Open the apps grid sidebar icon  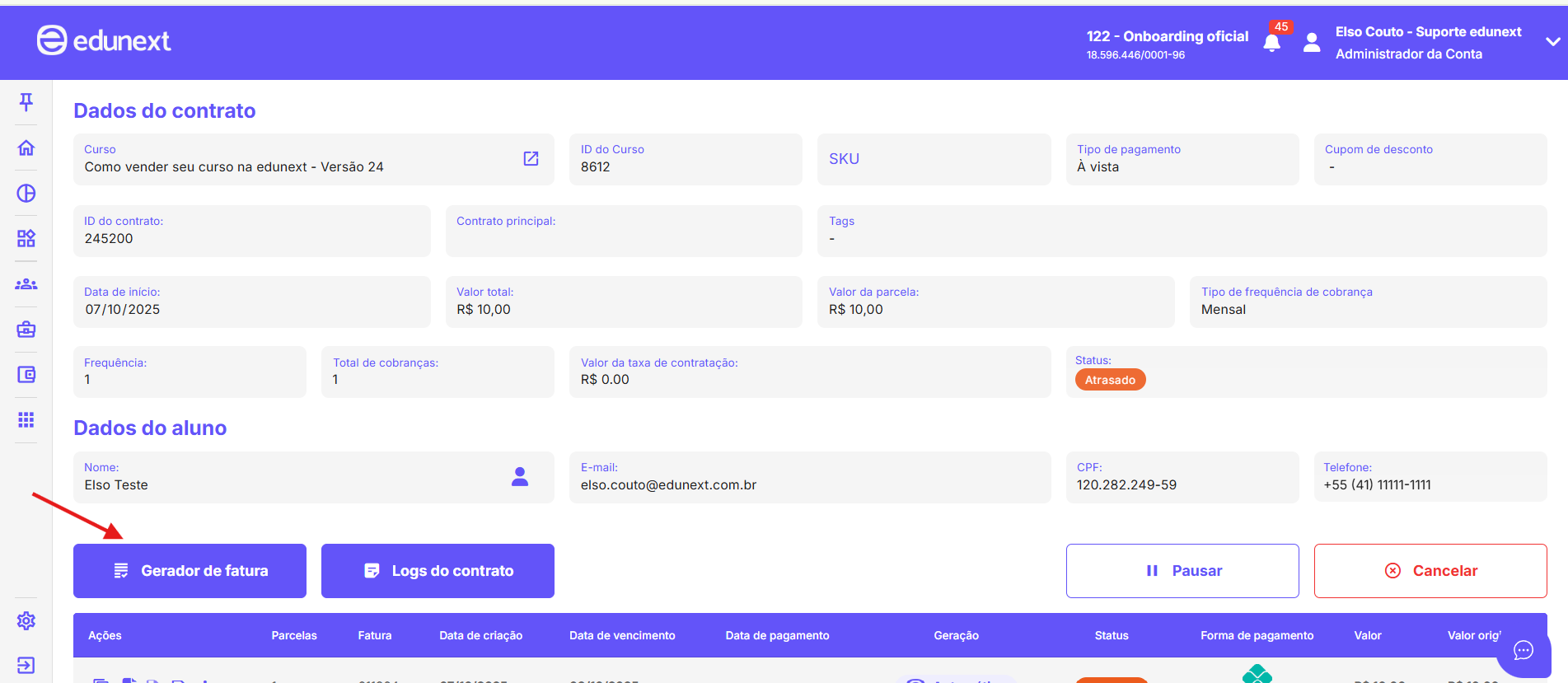[26, 420]
